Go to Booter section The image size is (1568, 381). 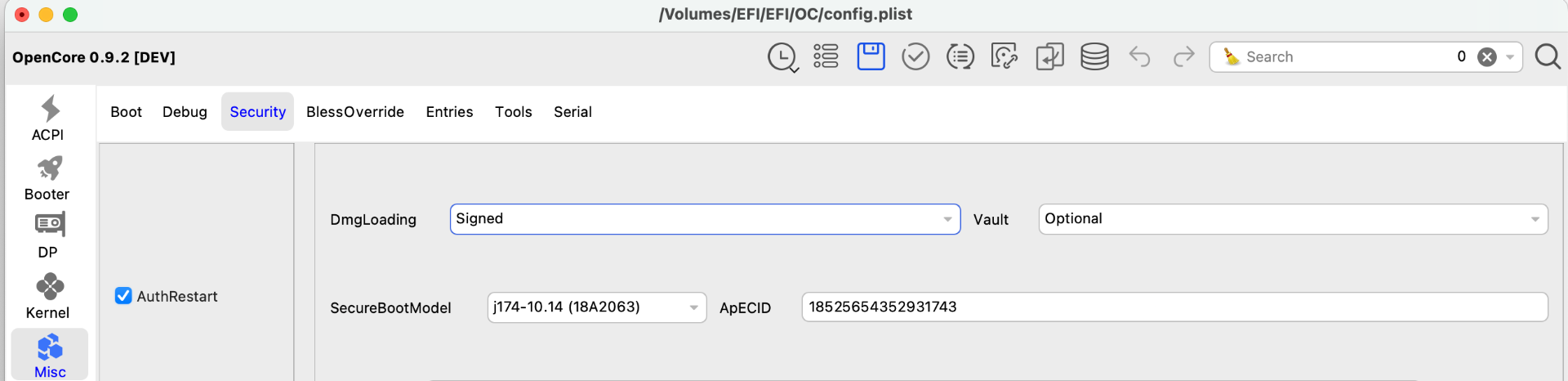pos(48,178)
